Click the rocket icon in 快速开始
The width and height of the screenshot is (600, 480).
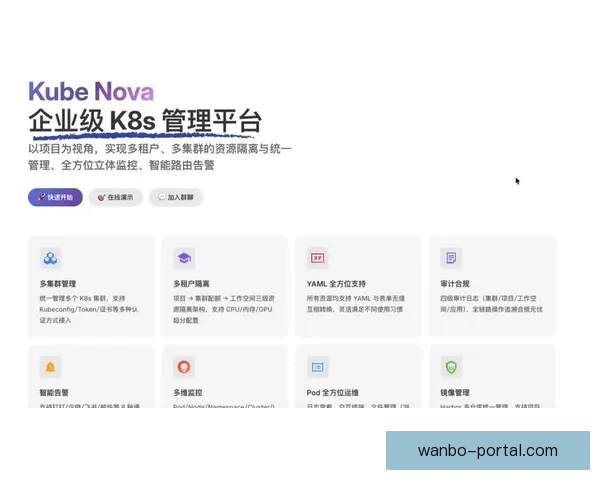pos(42,197)
